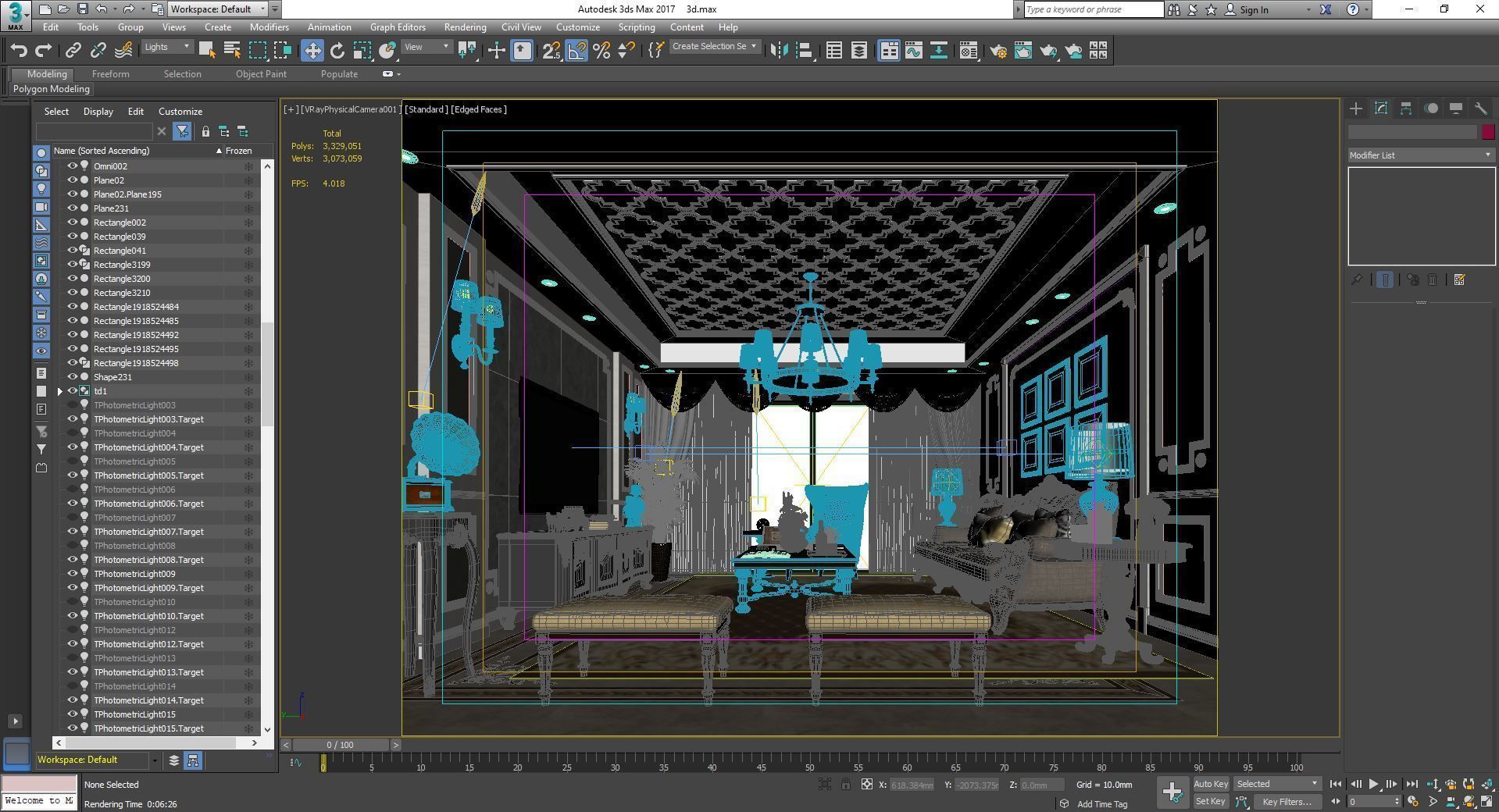Toggle the Auto Key button

click(1211, 785)
